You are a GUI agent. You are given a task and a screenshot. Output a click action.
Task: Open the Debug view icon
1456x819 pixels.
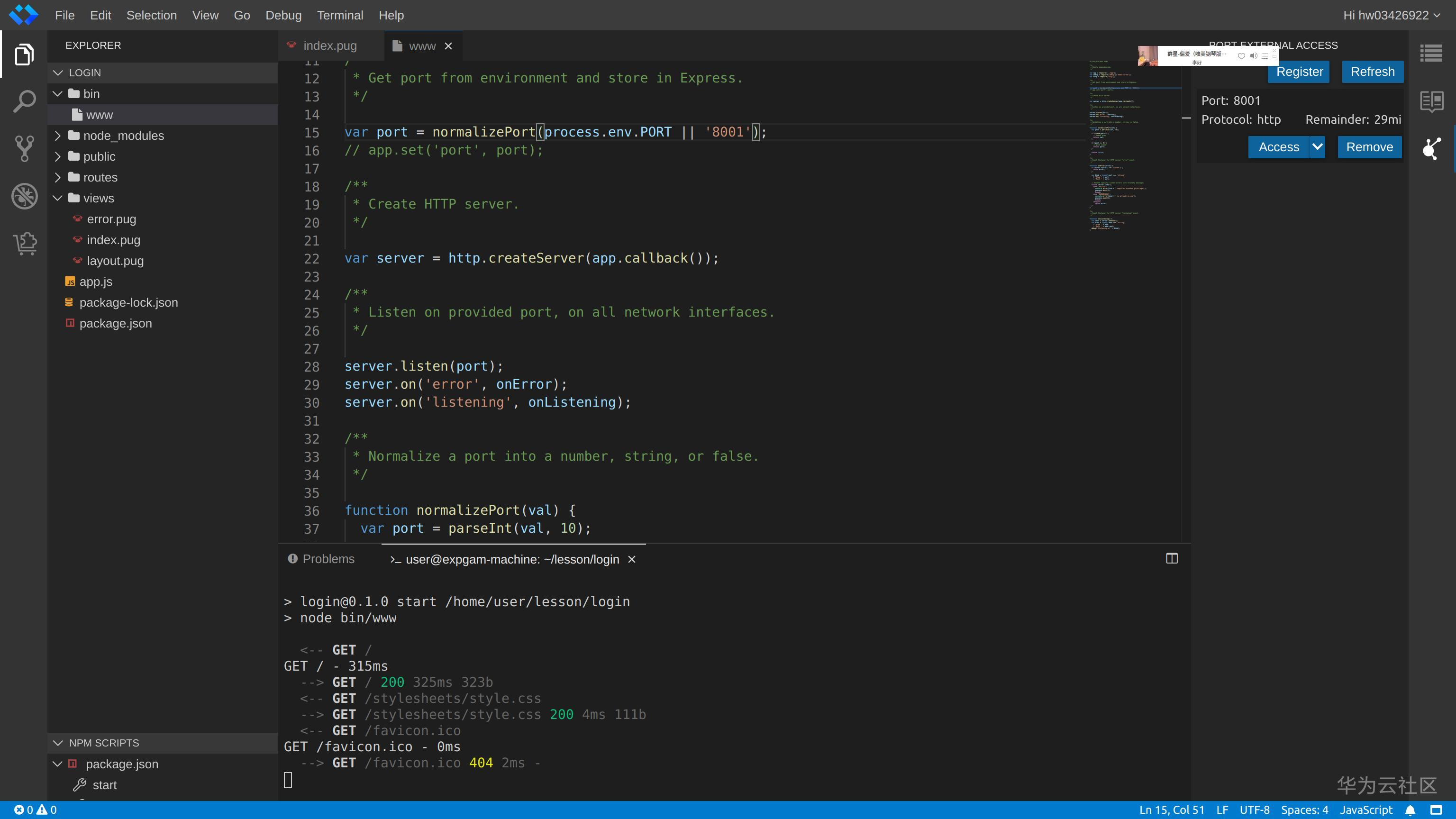(x=24, y=196)
